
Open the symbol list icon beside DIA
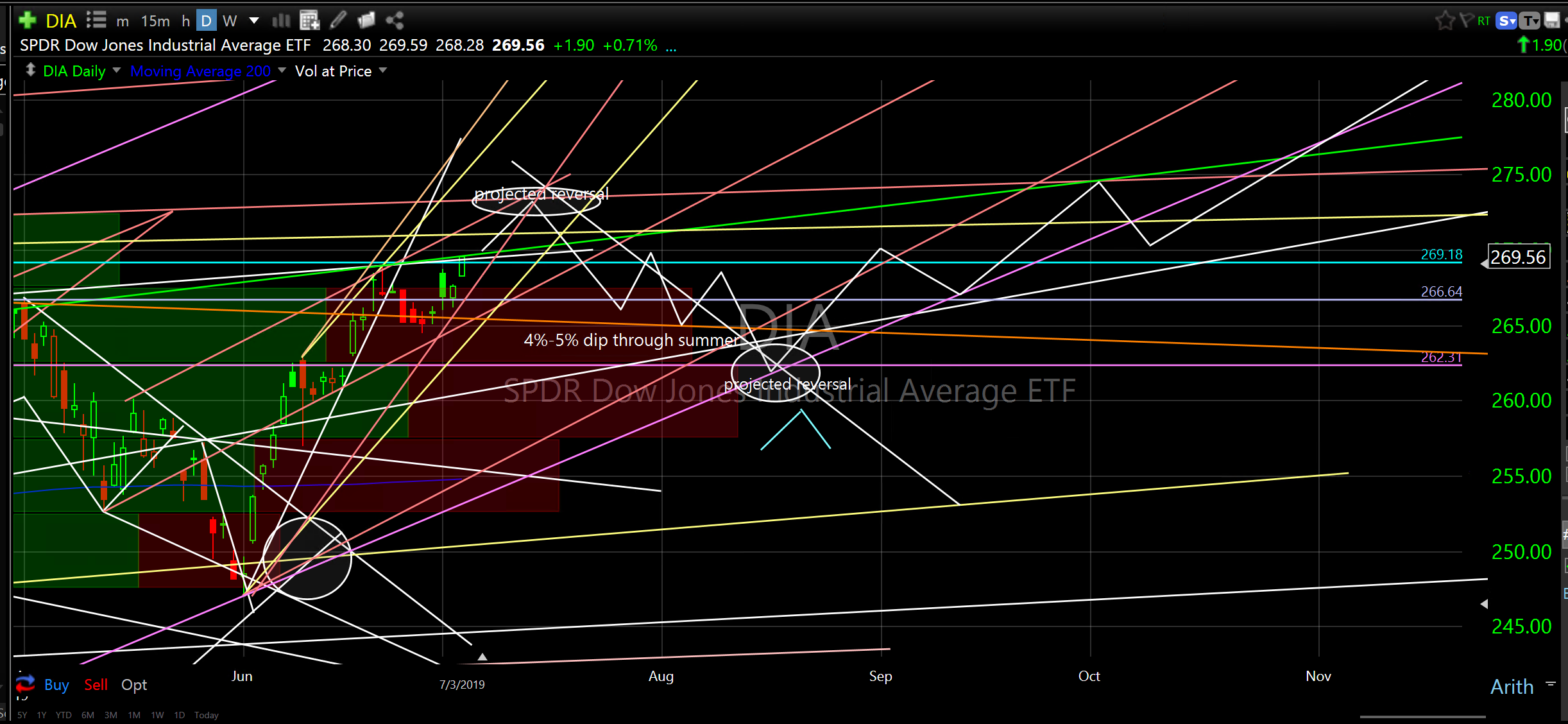tap(96, 21)
